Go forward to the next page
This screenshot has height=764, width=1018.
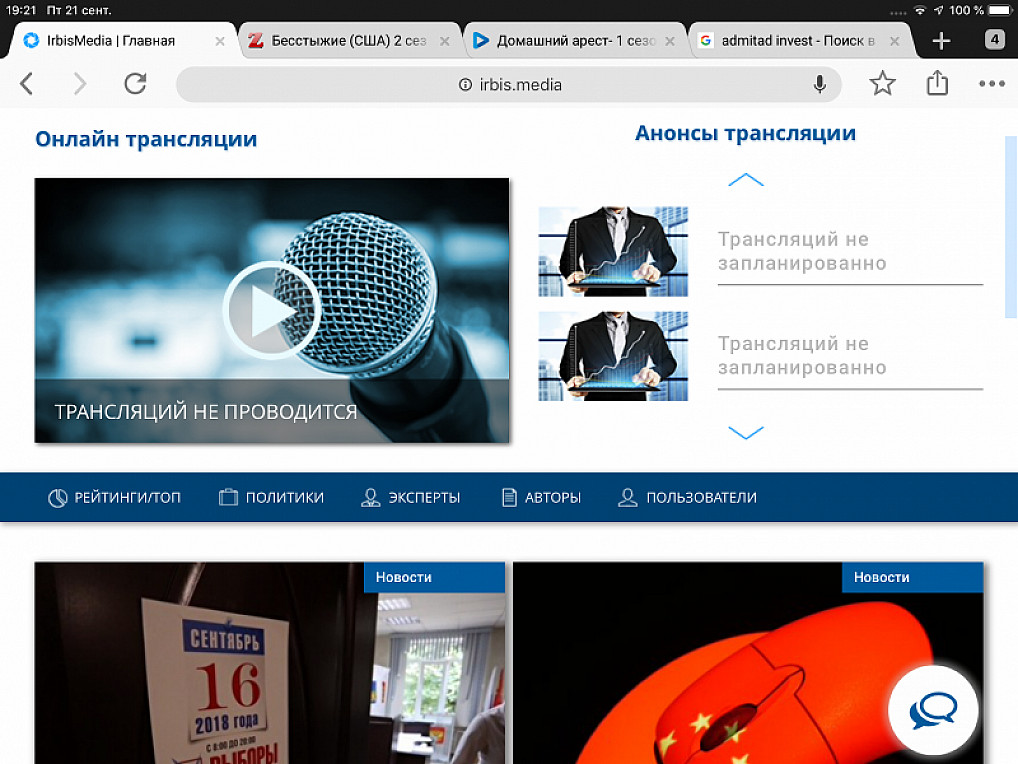click(x=80, y=84)
